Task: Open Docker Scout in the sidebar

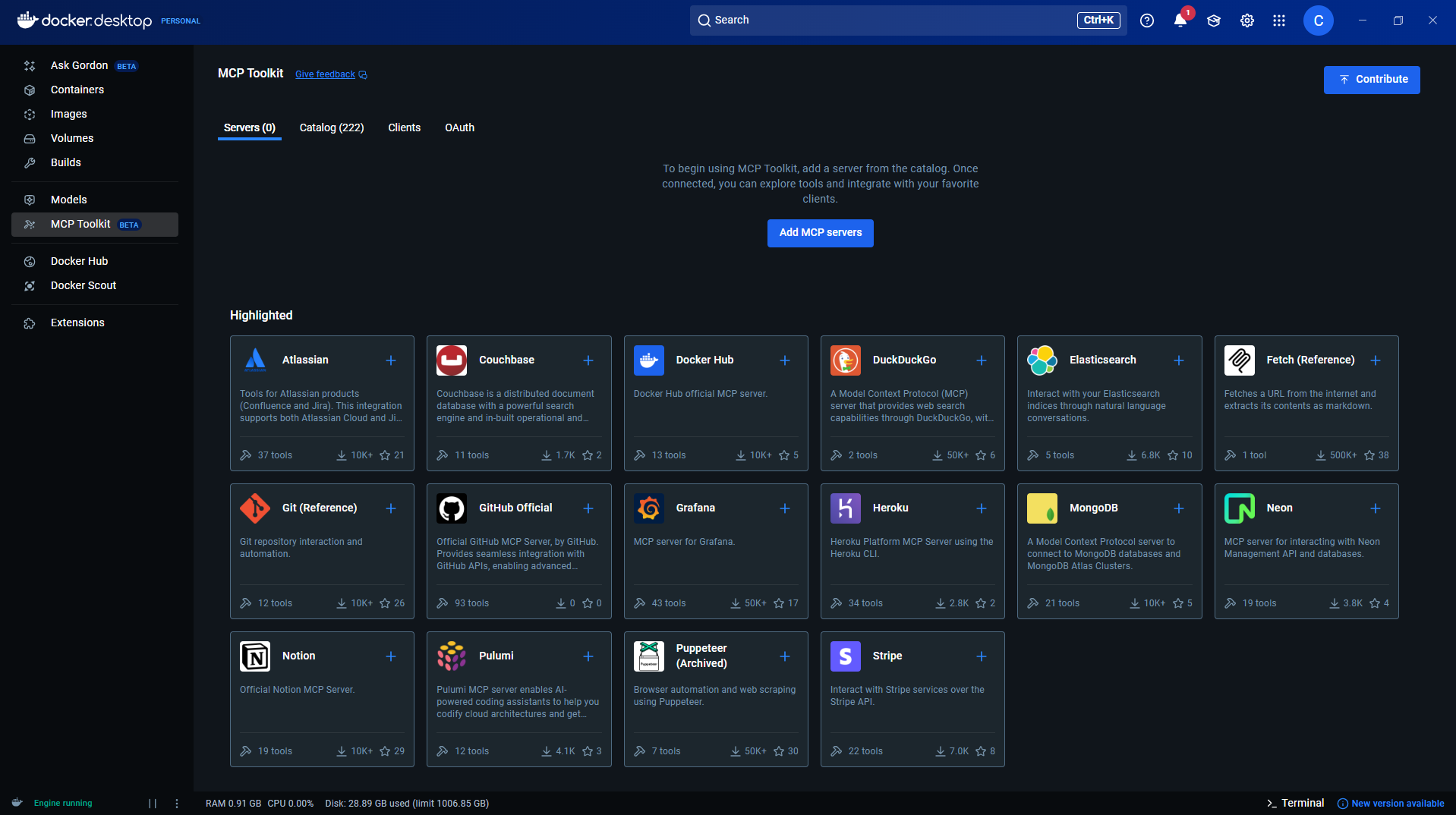Action: click(95, 286)
